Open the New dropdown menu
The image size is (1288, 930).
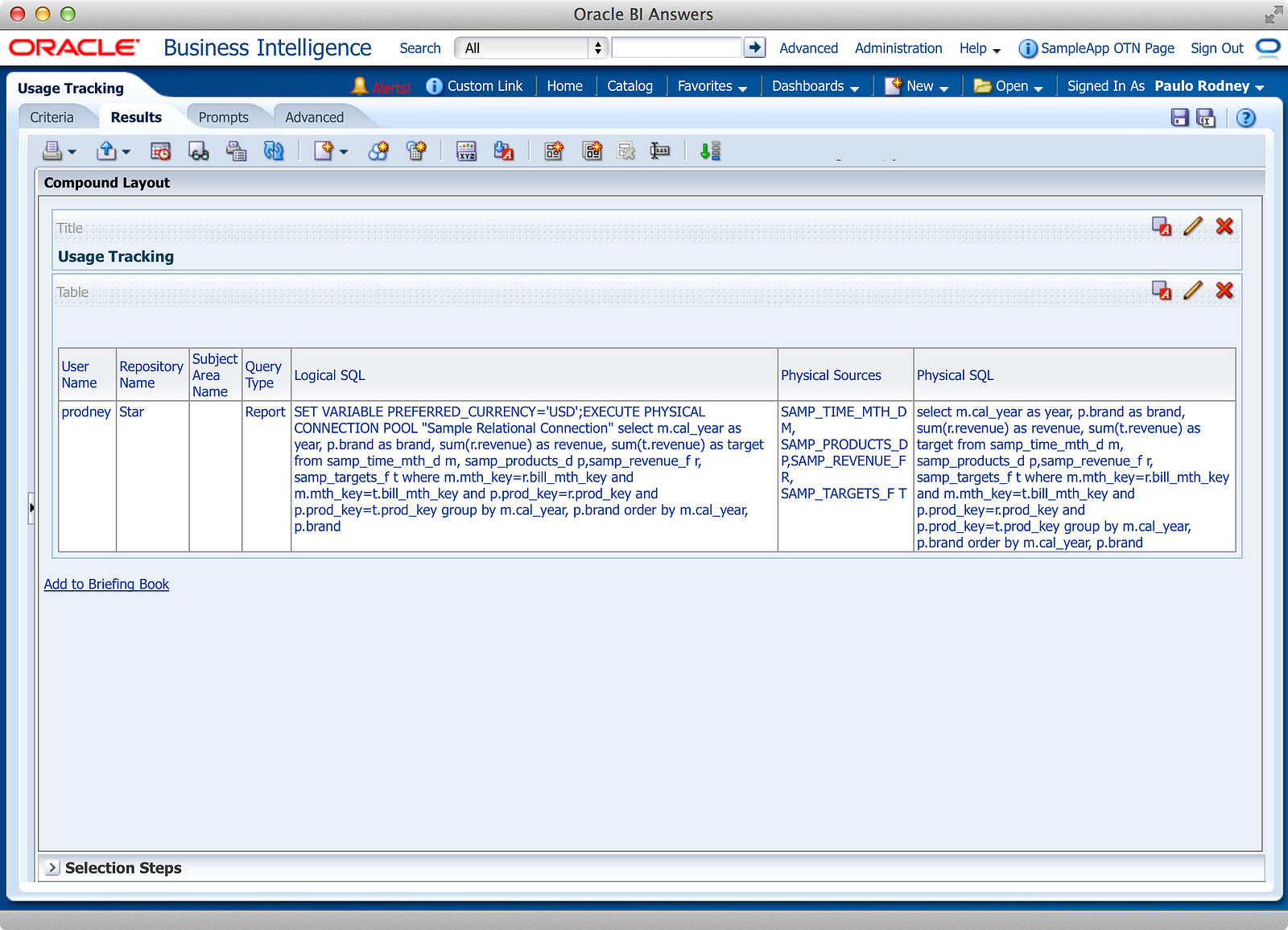click(917, 86)
